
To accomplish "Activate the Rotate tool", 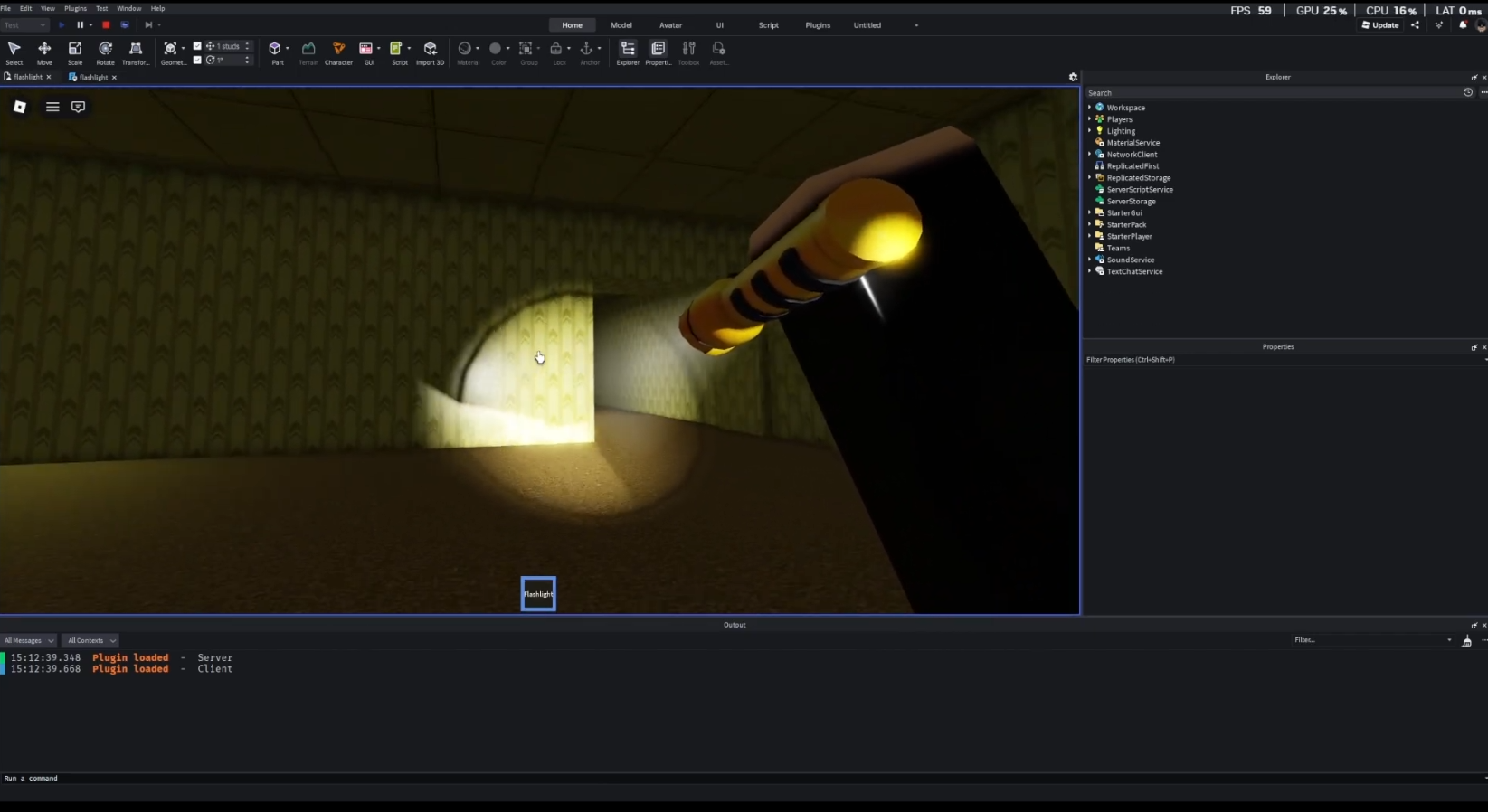I will [x=105, y=52].
